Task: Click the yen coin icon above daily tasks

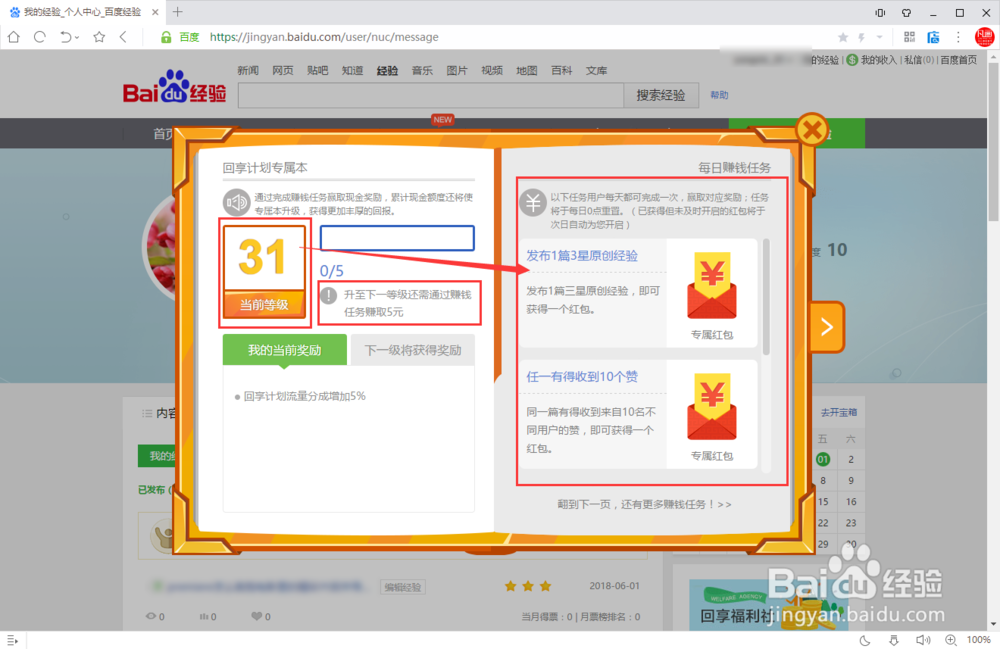Action: [533, 203]
